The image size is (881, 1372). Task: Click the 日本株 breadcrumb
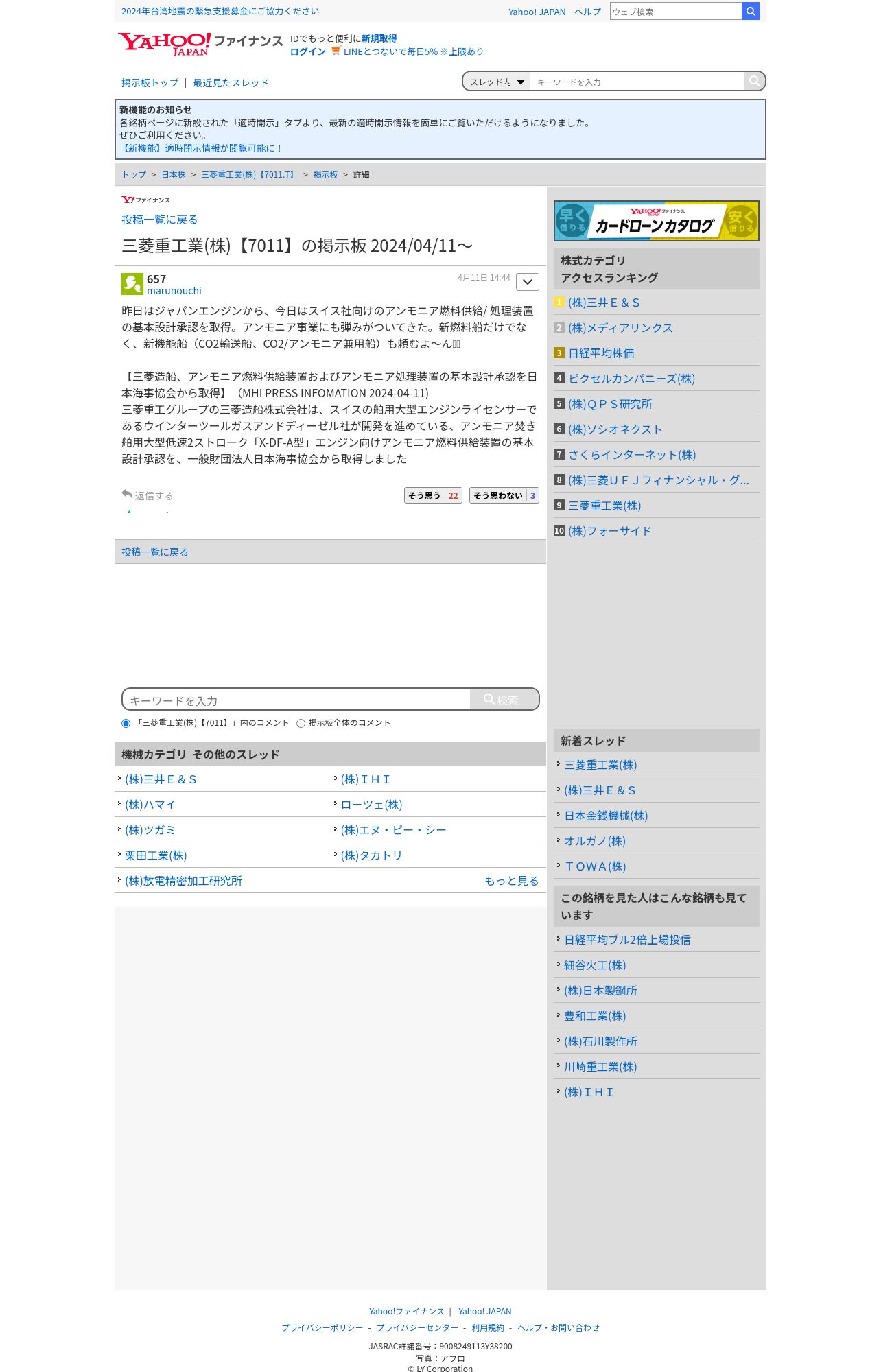pyautogui.click(x=174, y=175)
